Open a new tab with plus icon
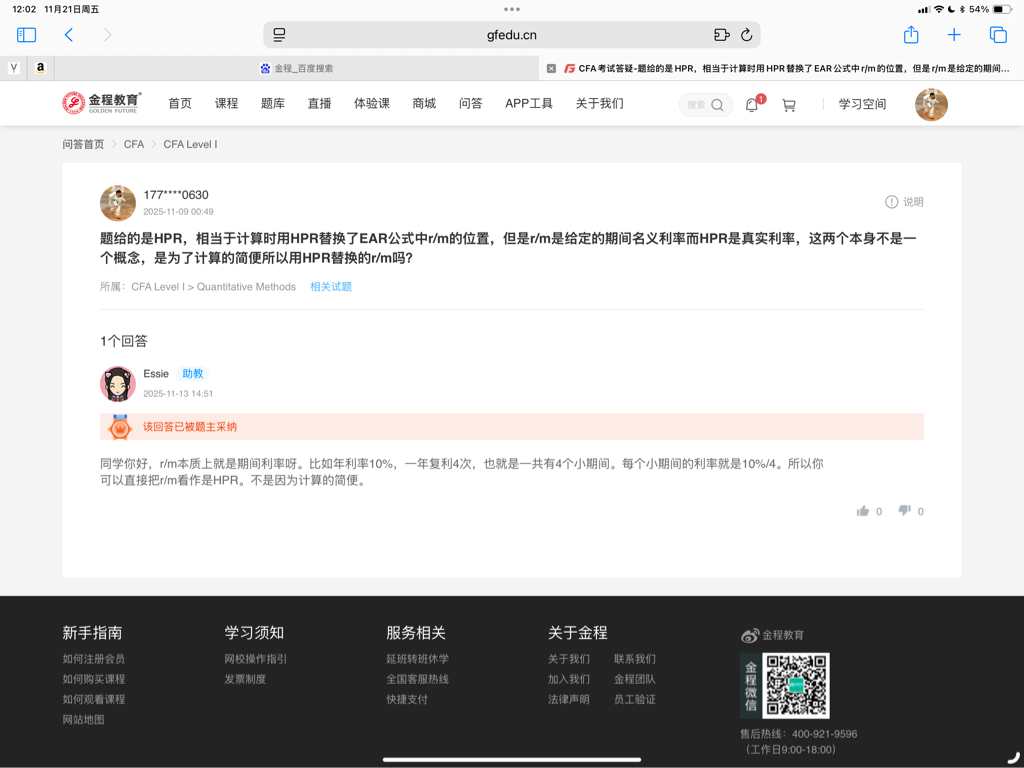 (954, 35)
